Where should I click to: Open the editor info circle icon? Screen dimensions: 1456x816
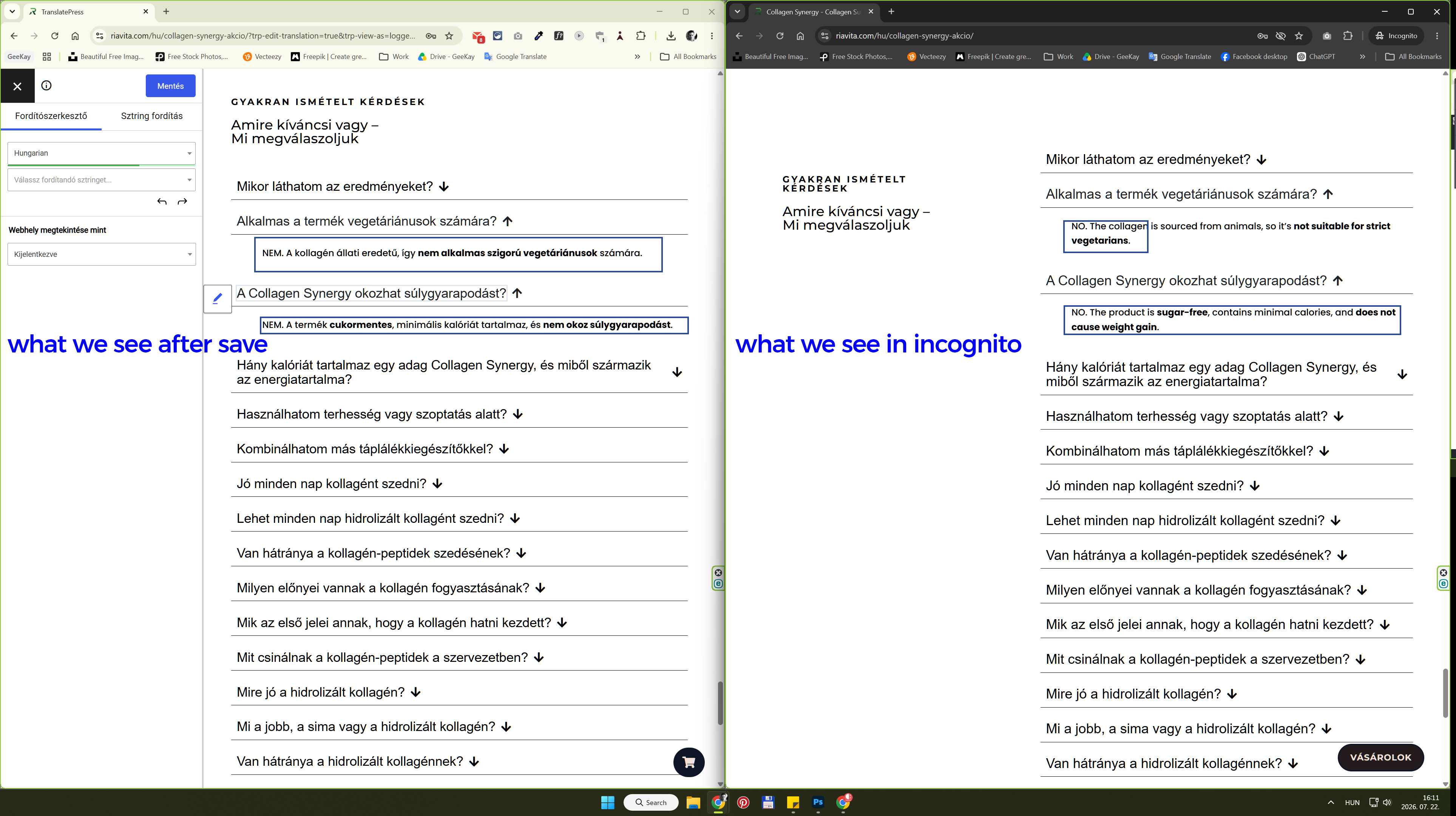tap(46, 85)
